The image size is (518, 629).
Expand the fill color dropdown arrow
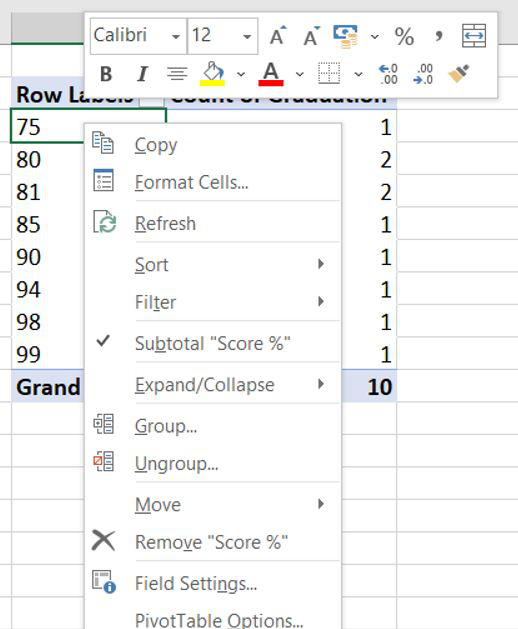pos(241,74)
